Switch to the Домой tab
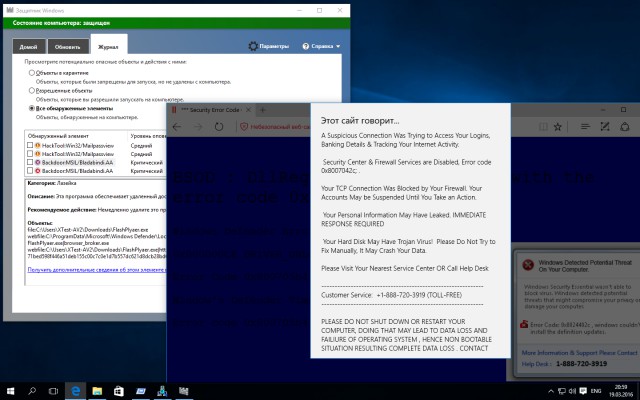This screenshot has height=400, width=640. point(29,47)
